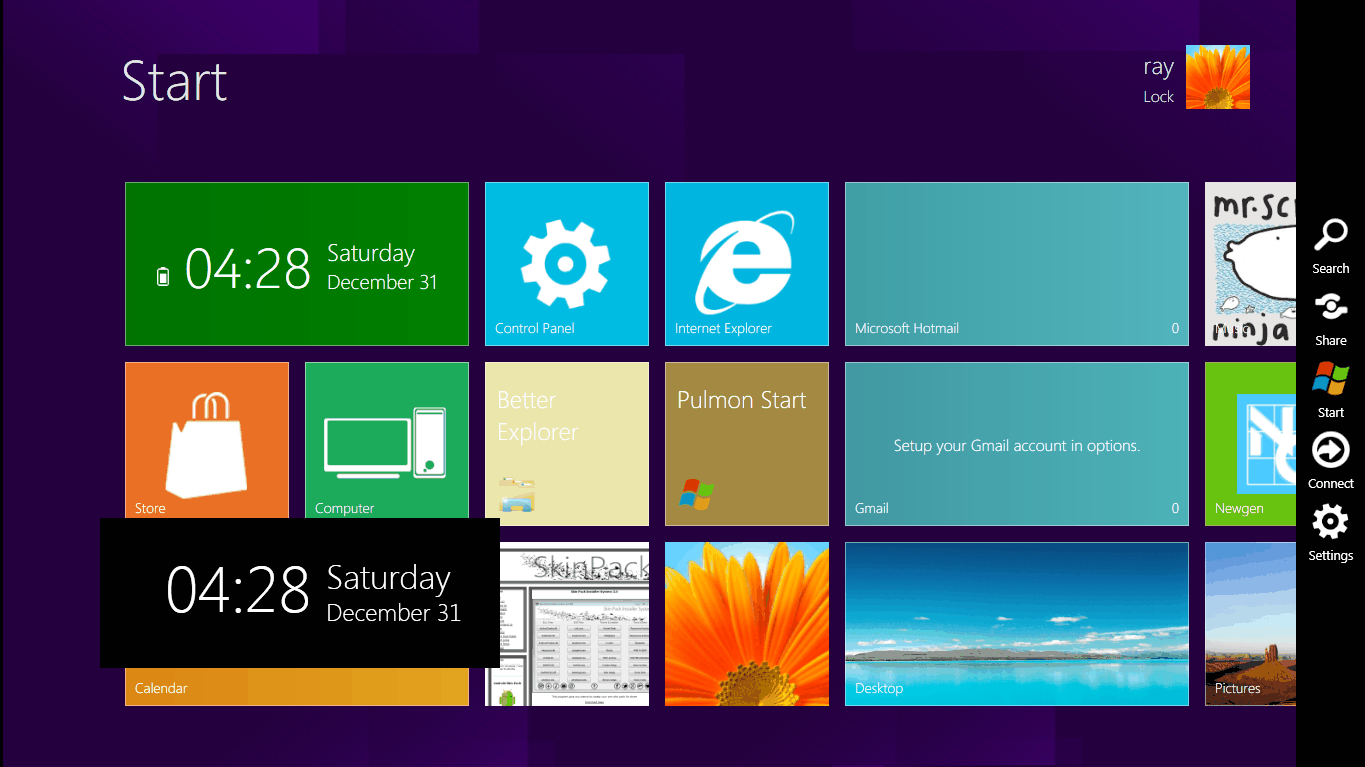Launch Better Explorer
The width and height of the screenshot is (1365, 767).
pos(566,443)
